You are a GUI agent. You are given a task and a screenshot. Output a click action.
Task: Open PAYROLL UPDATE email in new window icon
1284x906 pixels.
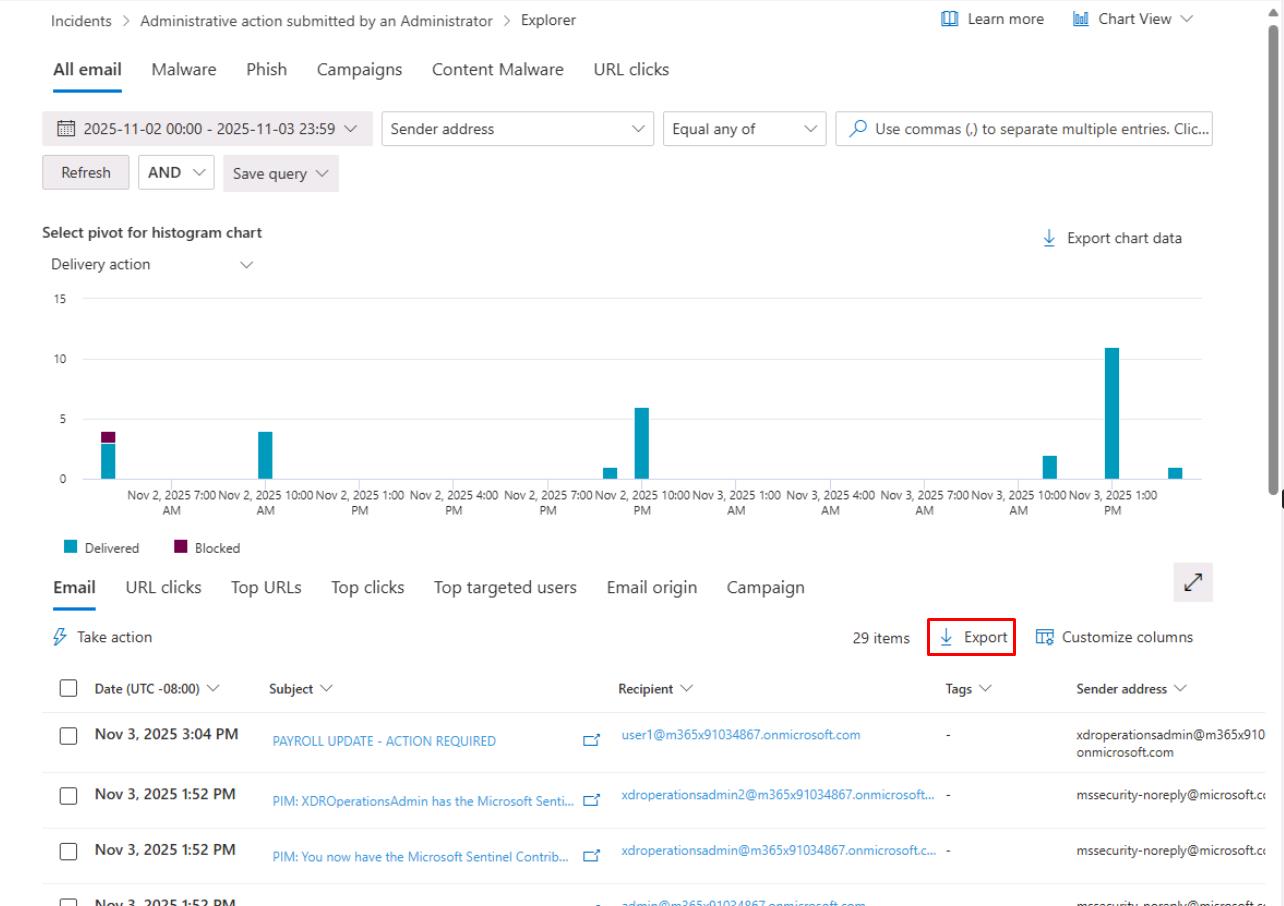(x=591, y=741)
